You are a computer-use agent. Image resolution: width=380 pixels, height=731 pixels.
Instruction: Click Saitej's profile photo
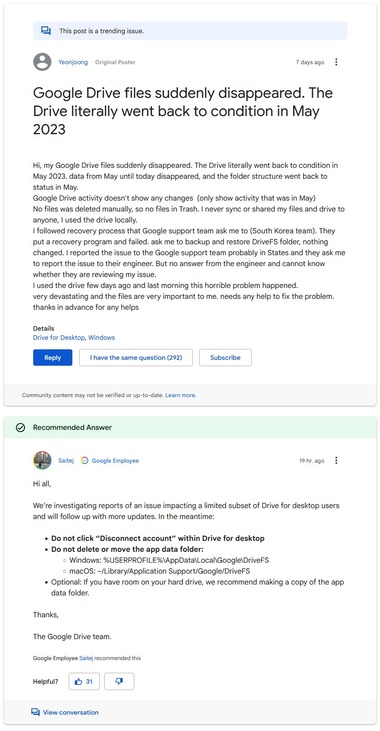(42, 460)
